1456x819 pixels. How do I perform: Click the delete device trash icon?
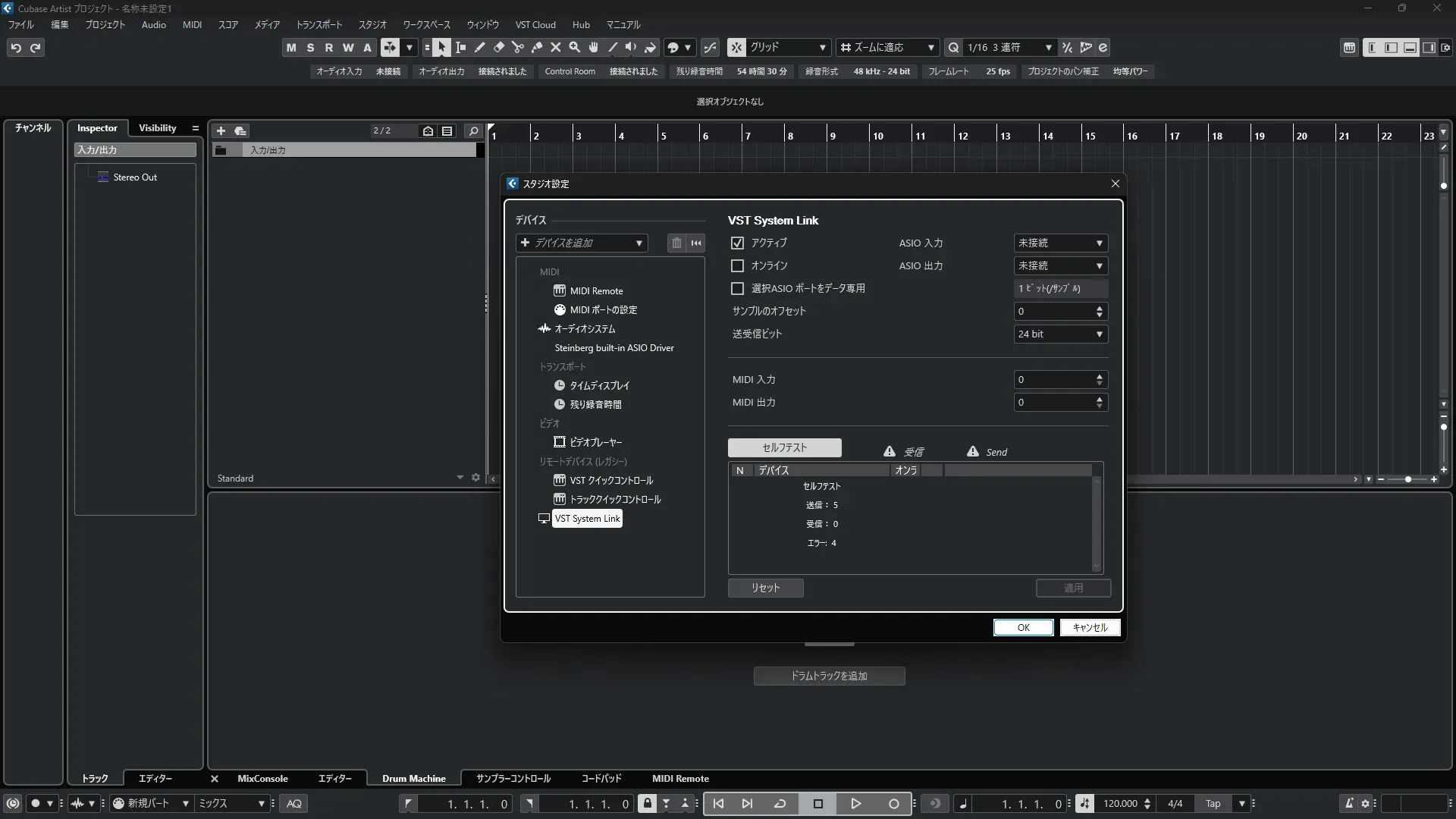676,243
